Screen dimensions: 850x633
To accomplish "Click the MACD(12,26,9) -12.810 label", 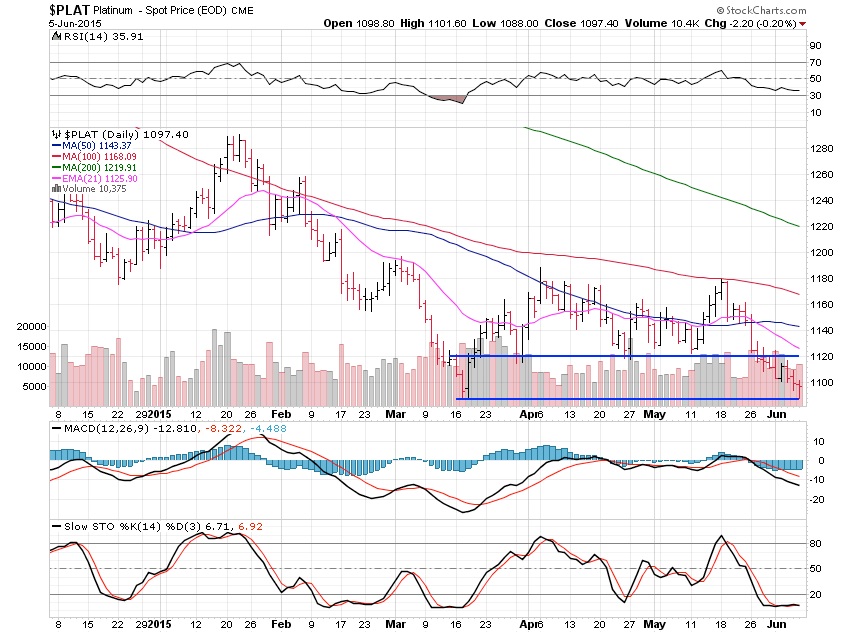I will [130, 429].
